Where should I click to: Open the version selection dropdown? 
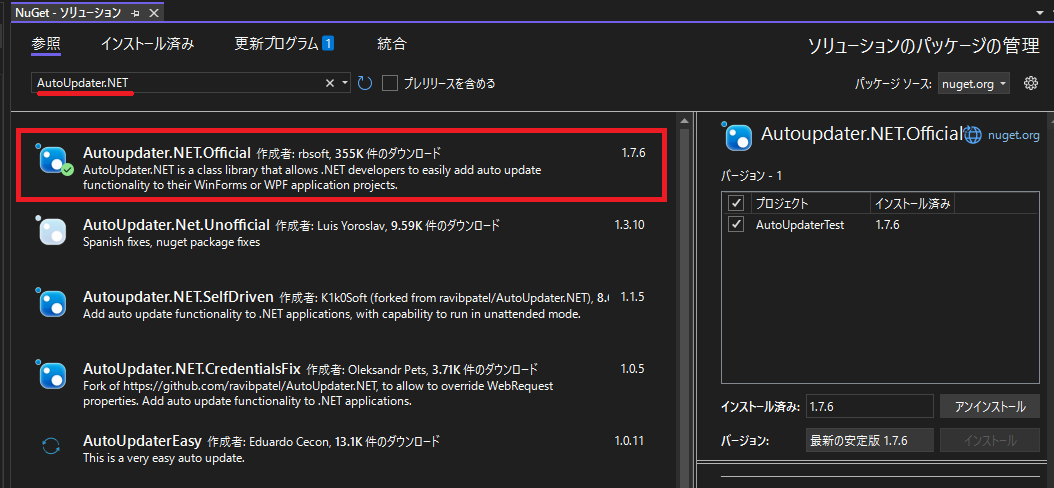point(869,441)
